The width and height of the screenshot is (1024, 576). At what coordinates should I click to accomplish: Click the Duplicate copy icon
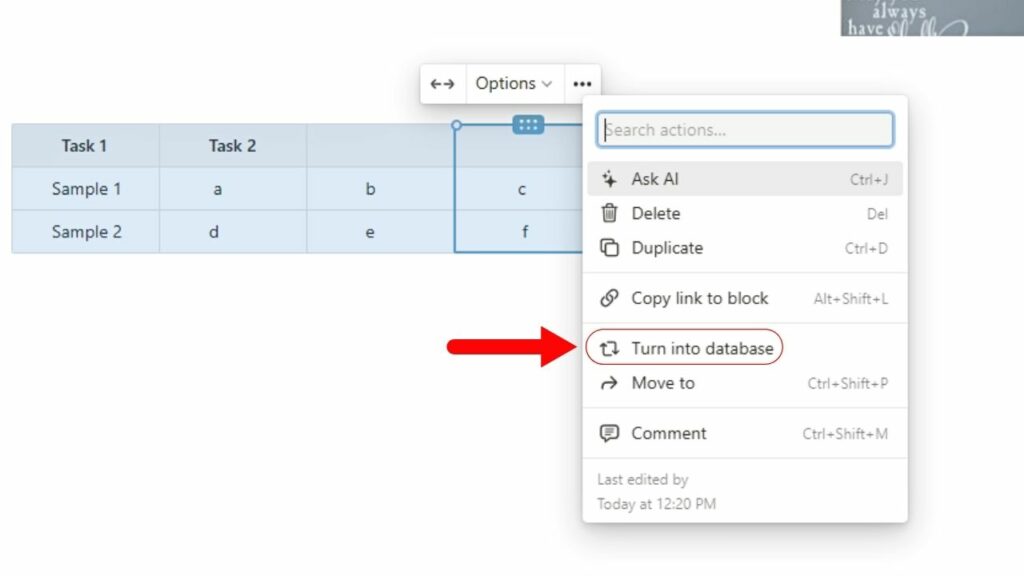[612, 248]
